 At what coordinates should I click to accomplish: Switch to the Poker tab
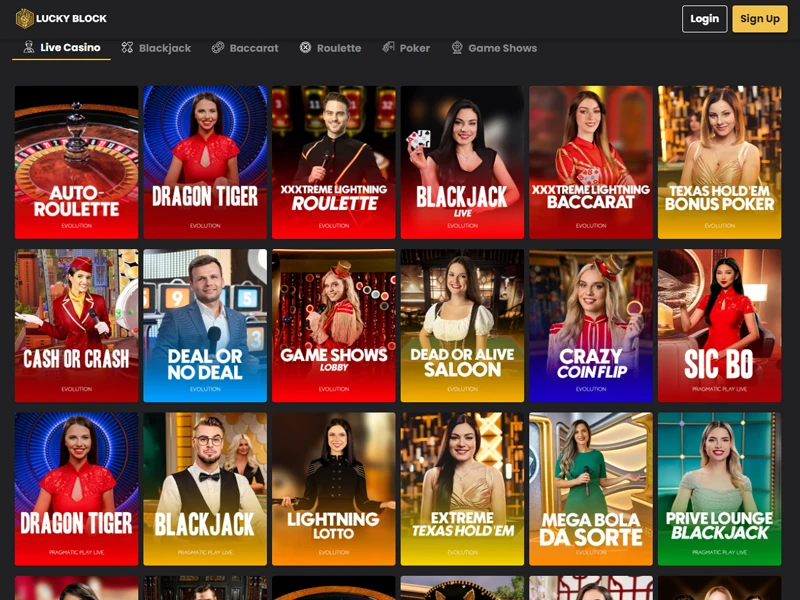click(406, 48)
